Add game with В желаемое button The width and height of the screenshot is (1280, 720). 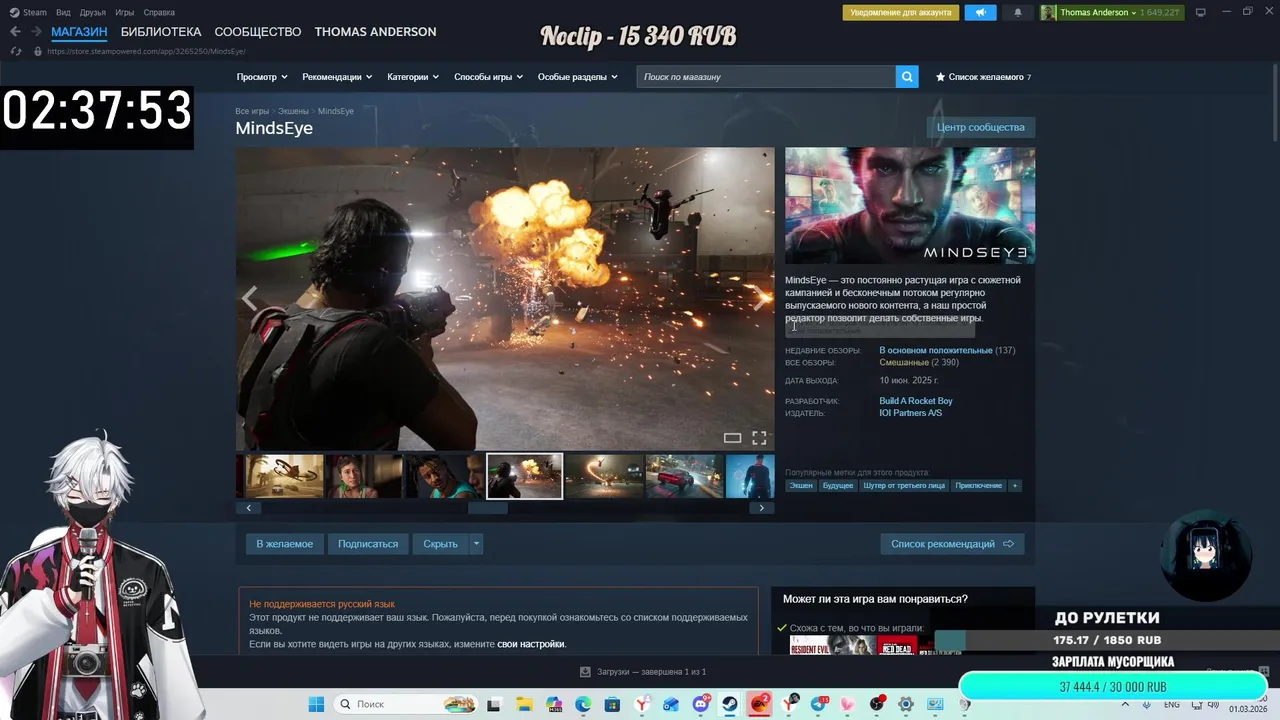point(284,544)
